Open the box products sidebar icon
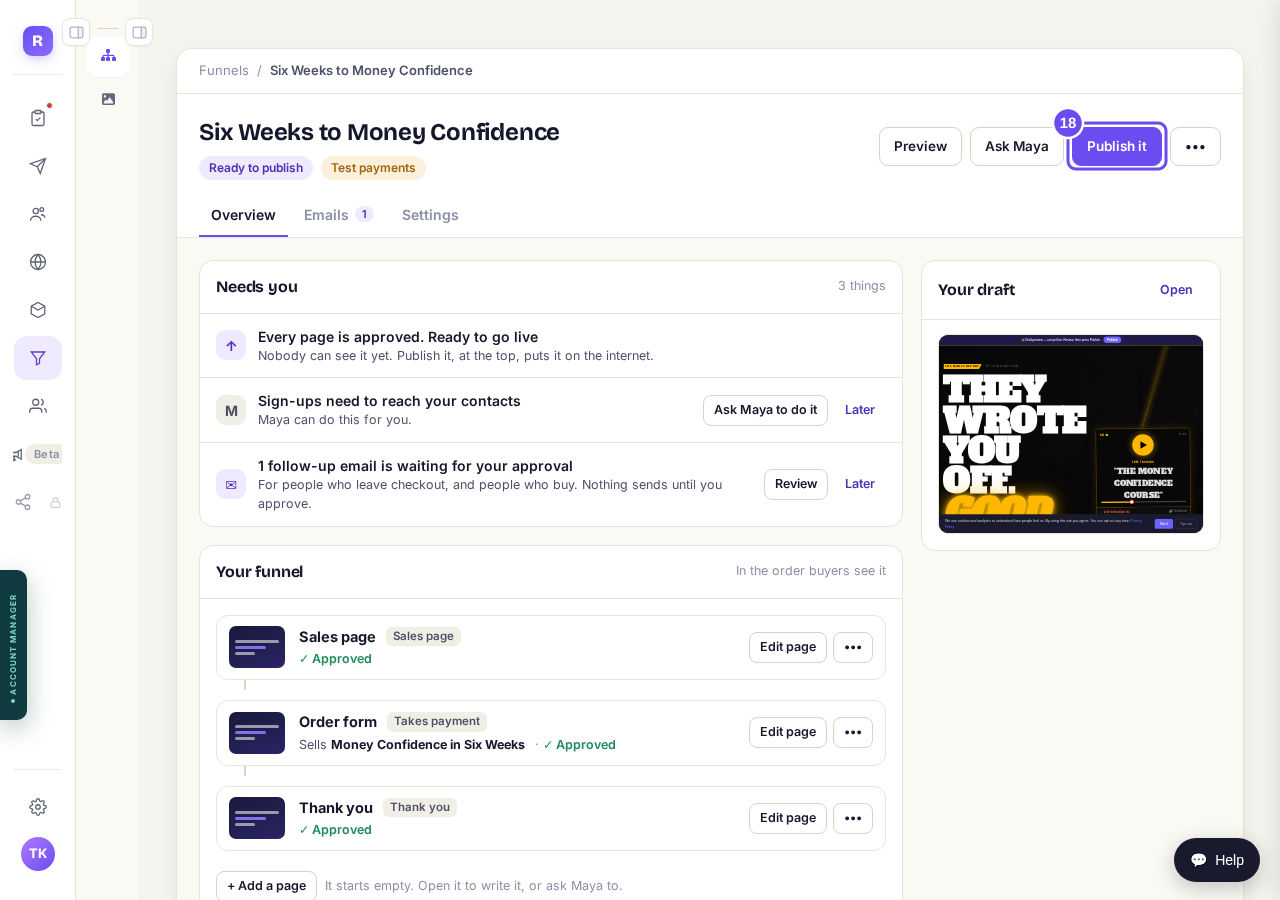 click(x=38, y=310)
